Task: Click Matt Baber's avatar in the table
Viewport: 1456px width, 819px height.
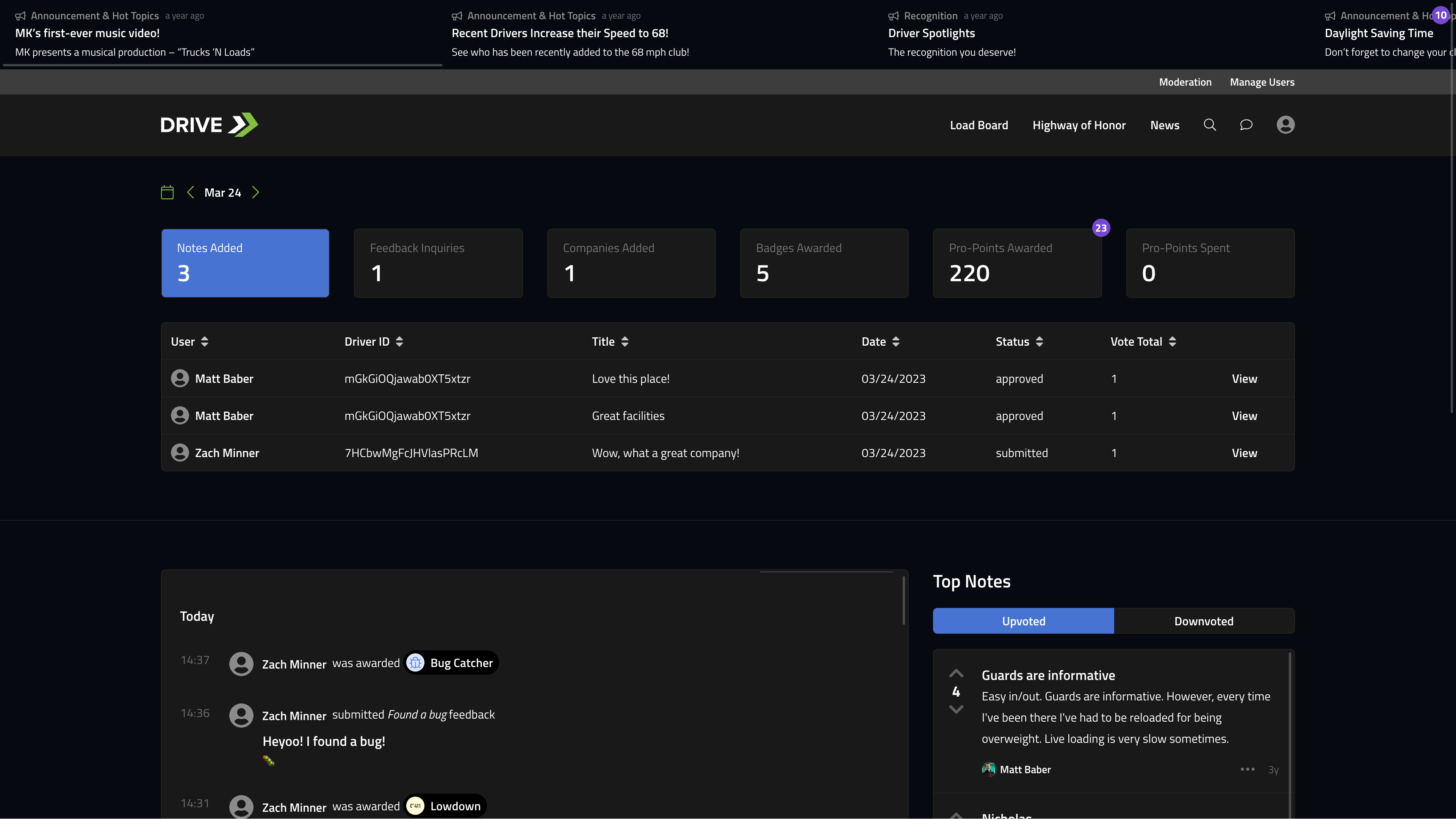Action: pos(180,378)
